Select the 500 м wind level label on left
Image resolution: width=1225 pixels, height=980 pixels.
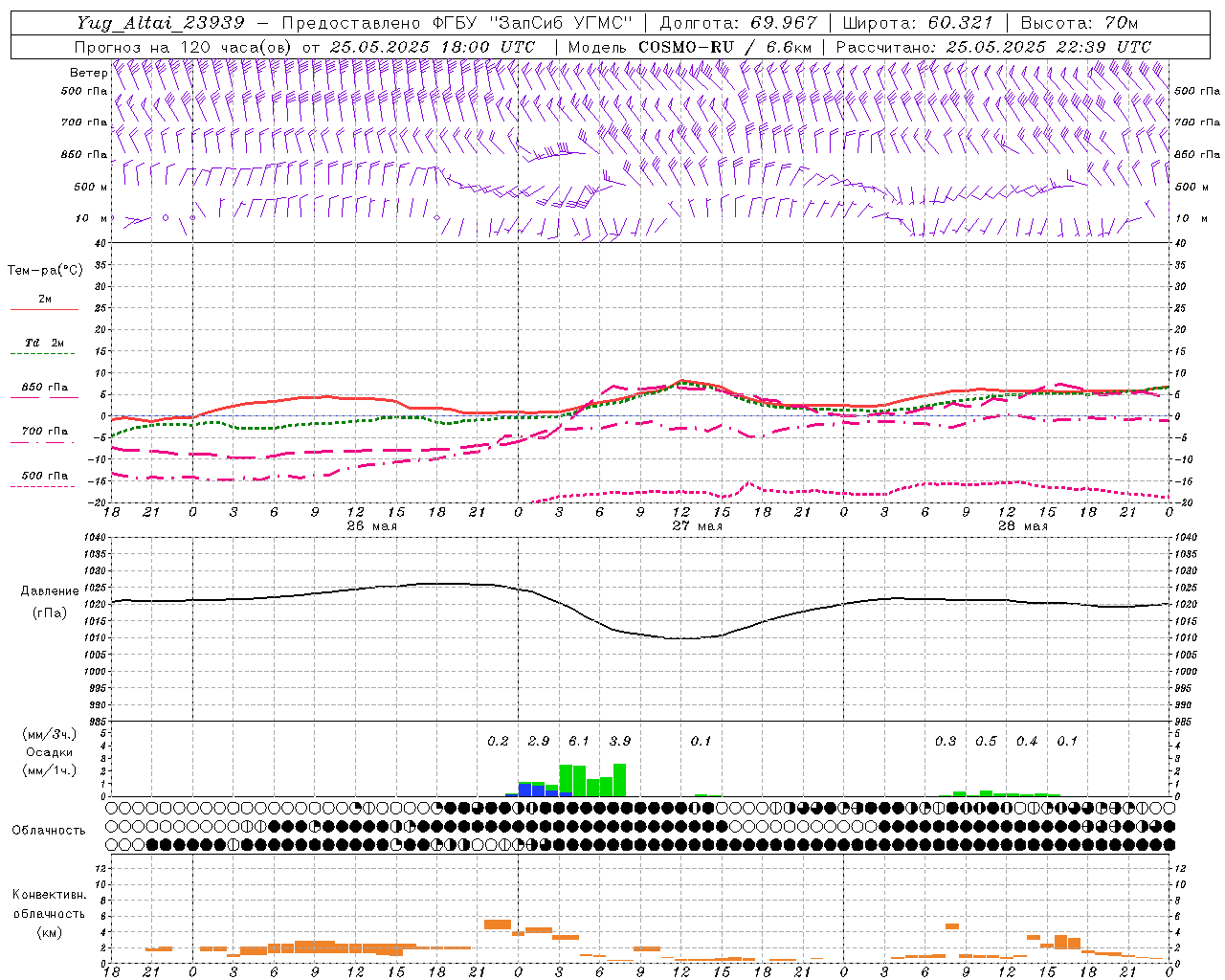pos(91,187)
